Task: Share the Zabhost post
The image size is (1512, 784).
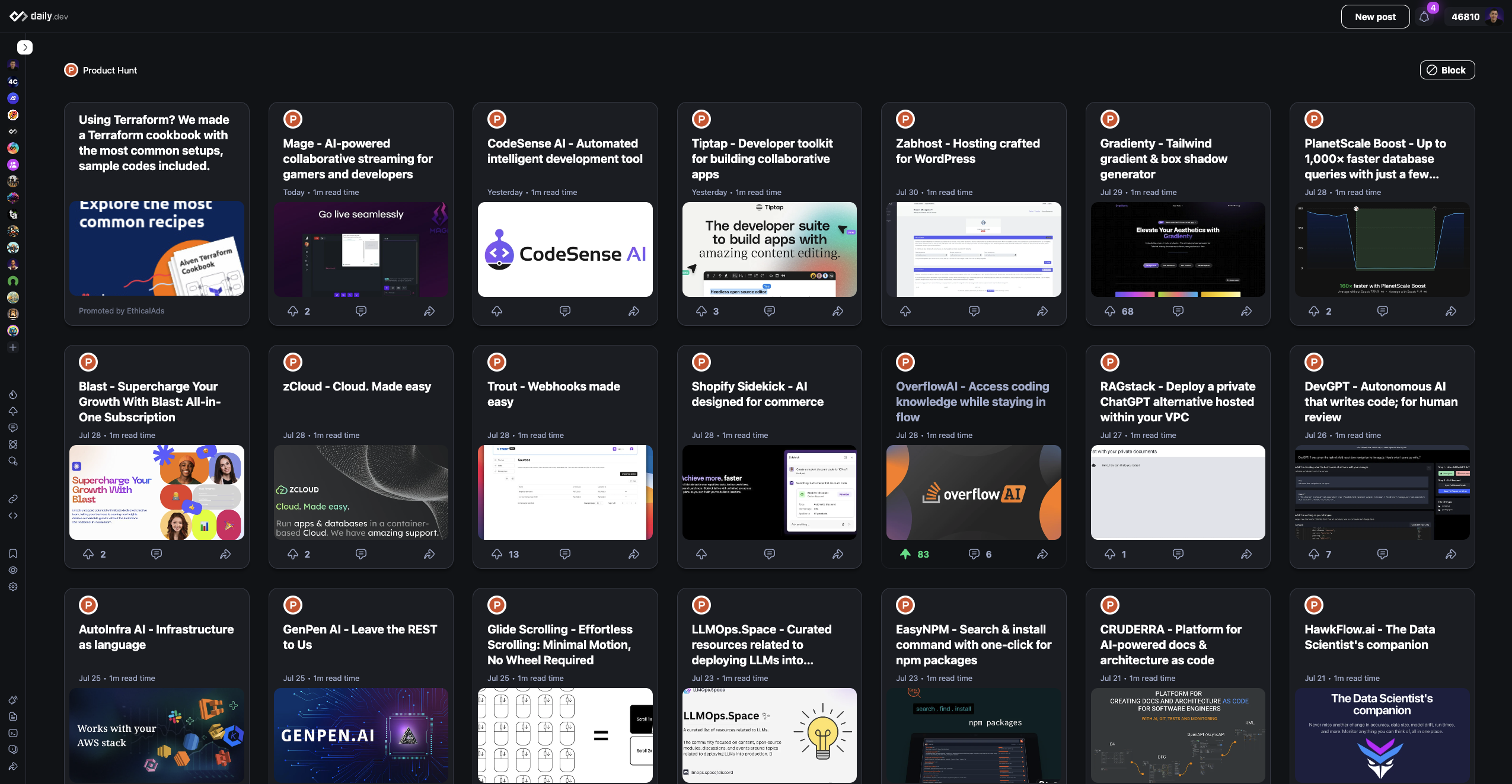Action: point(1042,311)
